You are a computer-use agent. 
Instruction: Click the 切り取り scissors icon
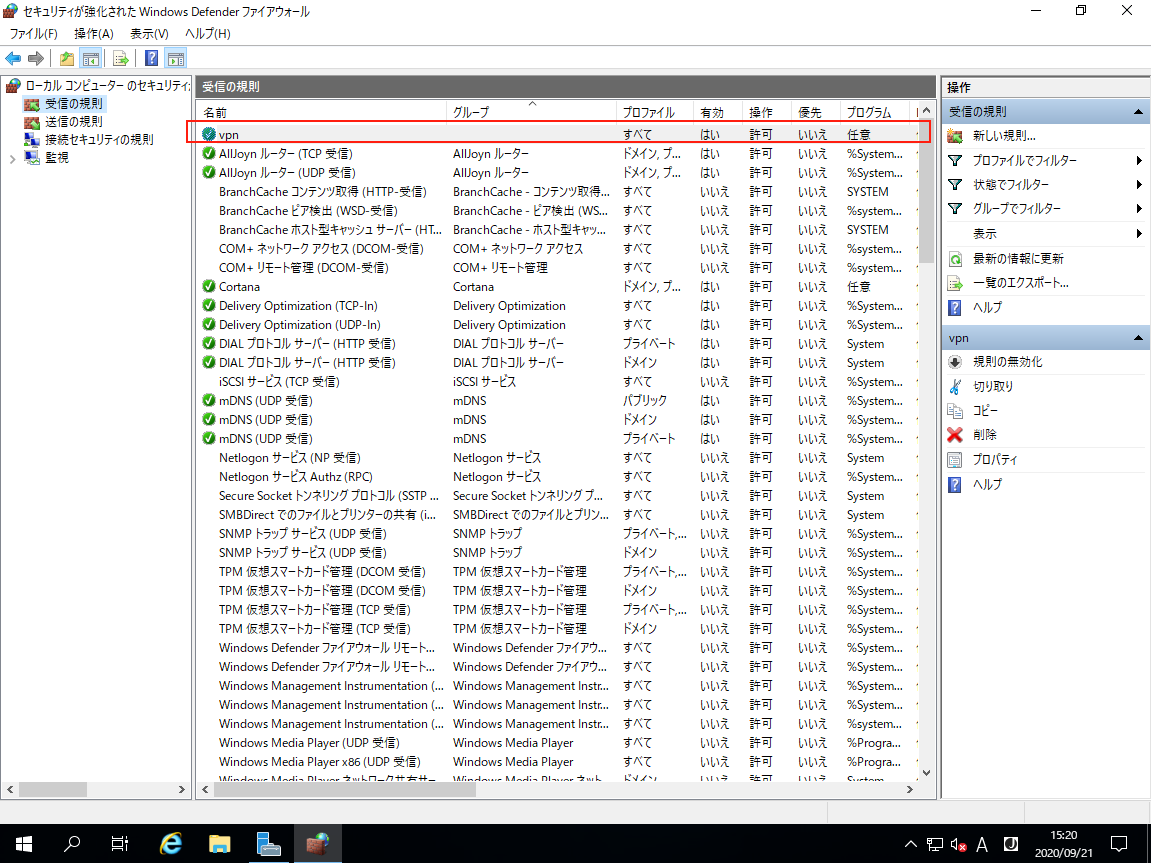click(955, 386)
